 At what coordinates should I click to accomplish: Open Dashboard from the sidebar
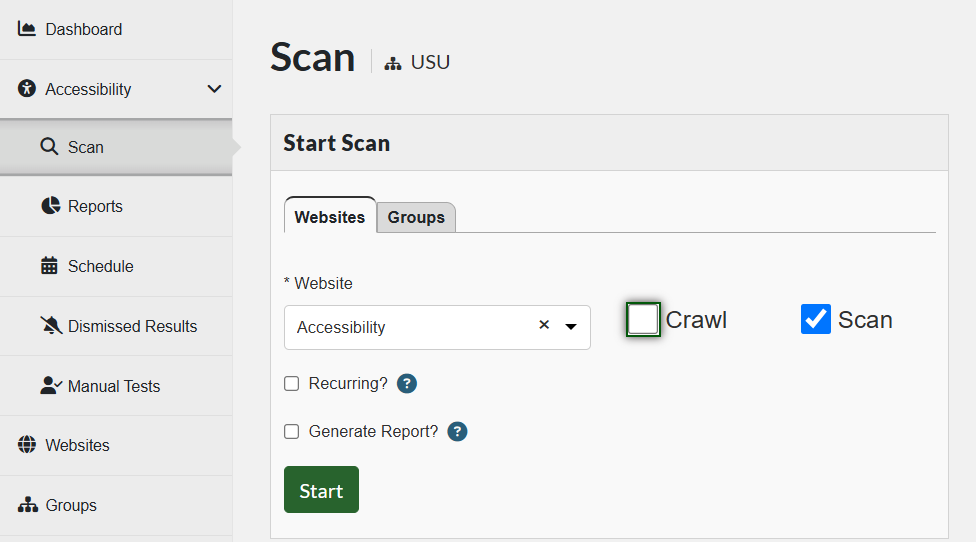click(x=116, y=29)
